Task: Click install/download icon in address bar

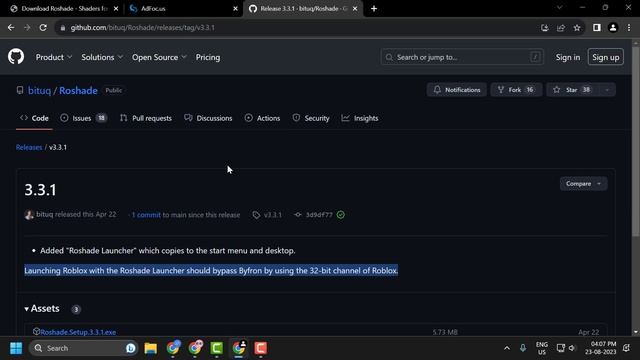Action: point(544,28)
